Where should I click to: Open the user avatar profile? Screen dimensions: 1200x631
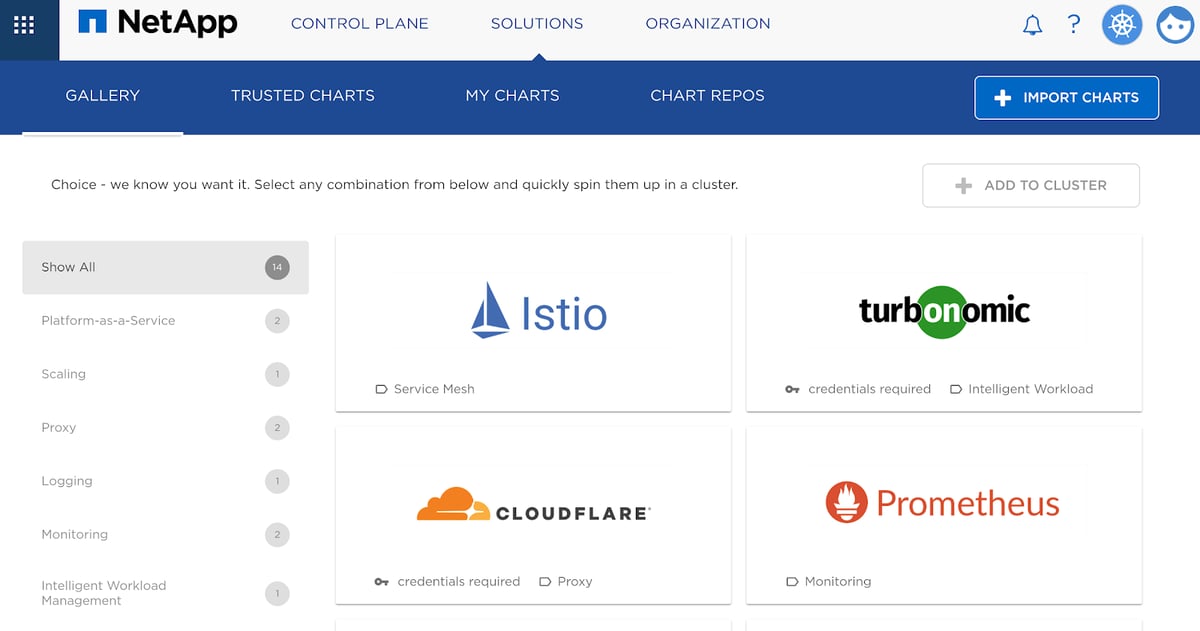click(x=1175, y=26)
